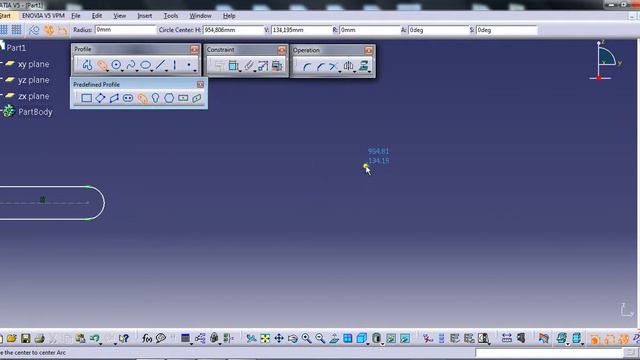Image resolution: width=640 pixels, height=360 pixels.
Task: Open the Start menu
Action: 5,16
